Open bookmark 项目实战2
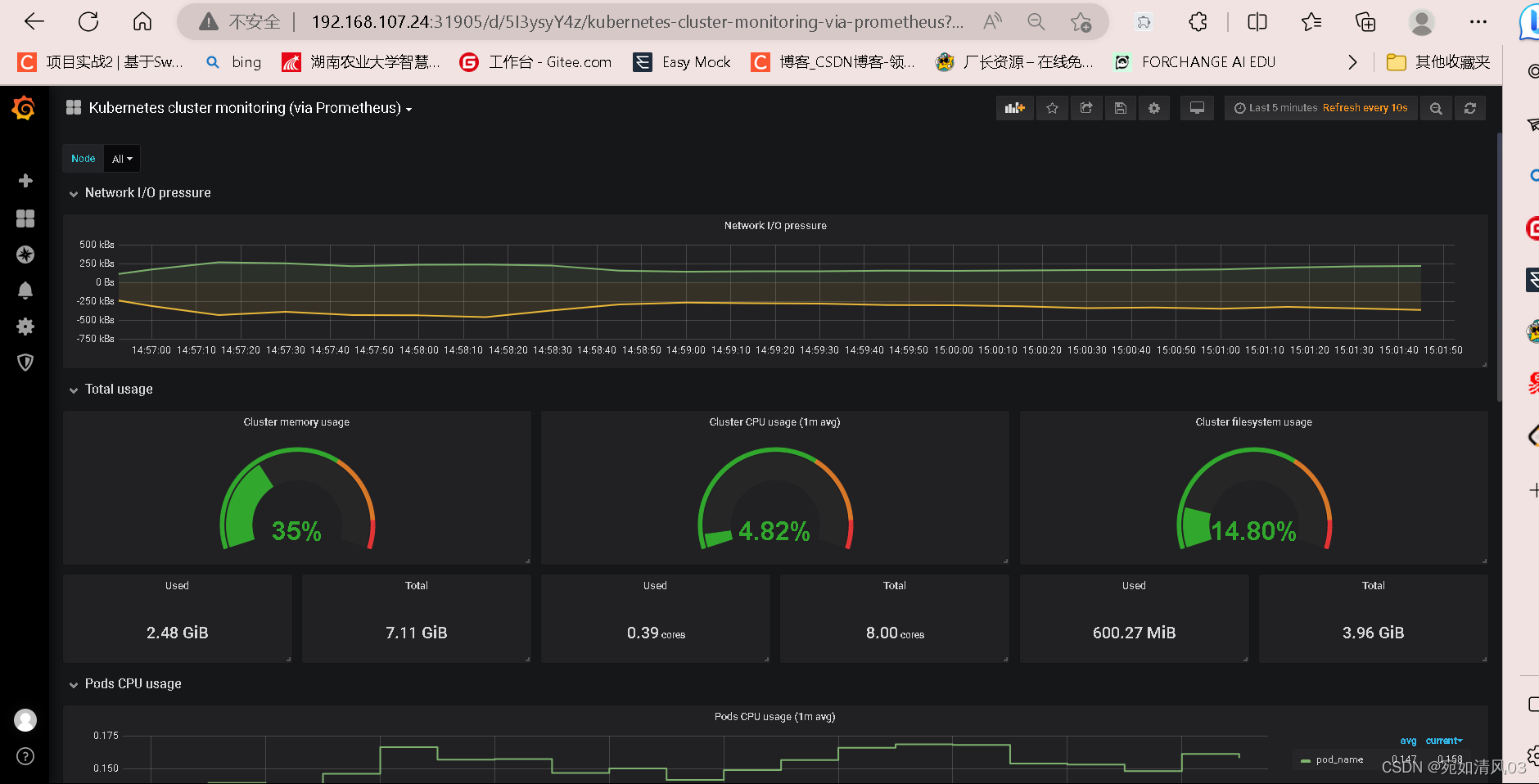Viewport: 1539px width, 784px height. [x=101, y=62]
